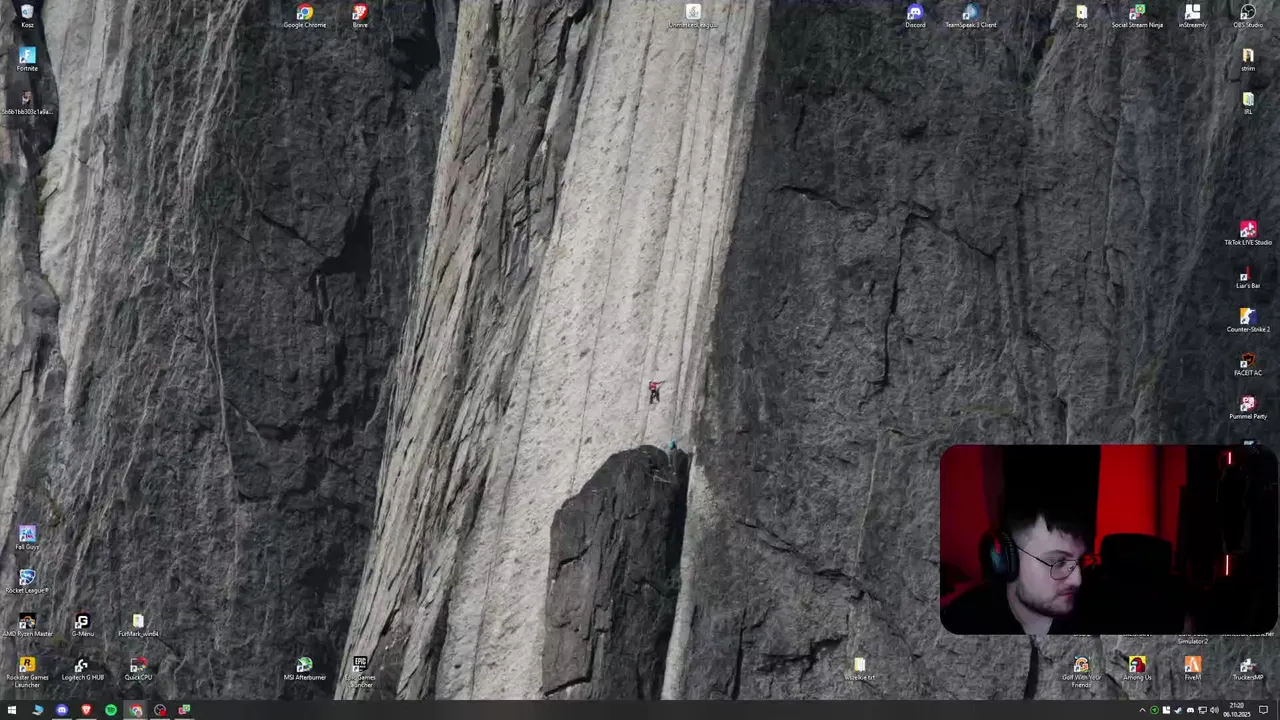
Task: Open the Steam icon in system tray
Action: [1178, 710]
